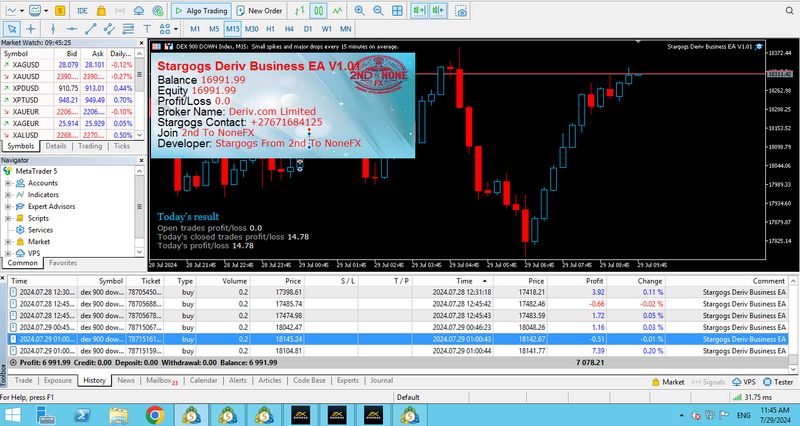Select the horizontal line drawing tool
800x426 pixels.
[71, 29]
